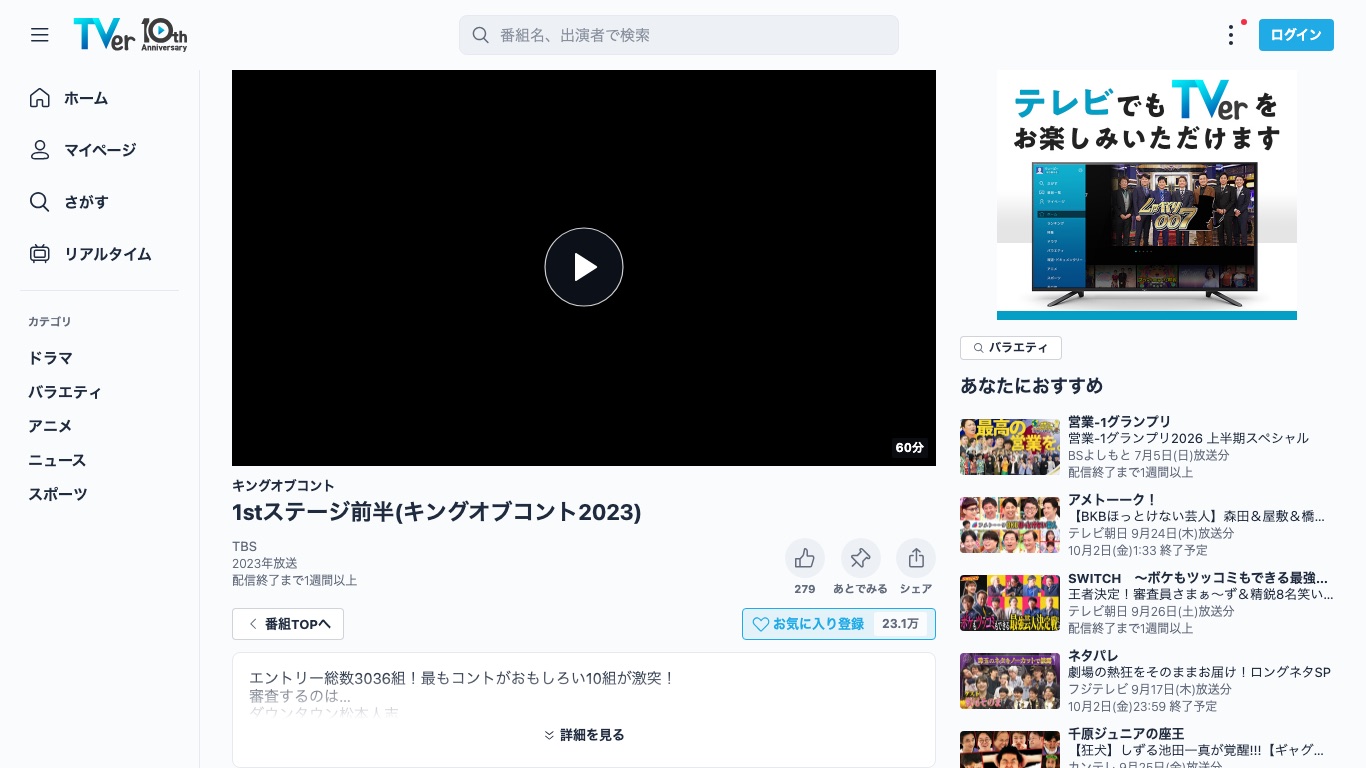Screen dimensions: 1366x768
Task: Open ネタパレ recommended thumbnail
Action: 1010,681
